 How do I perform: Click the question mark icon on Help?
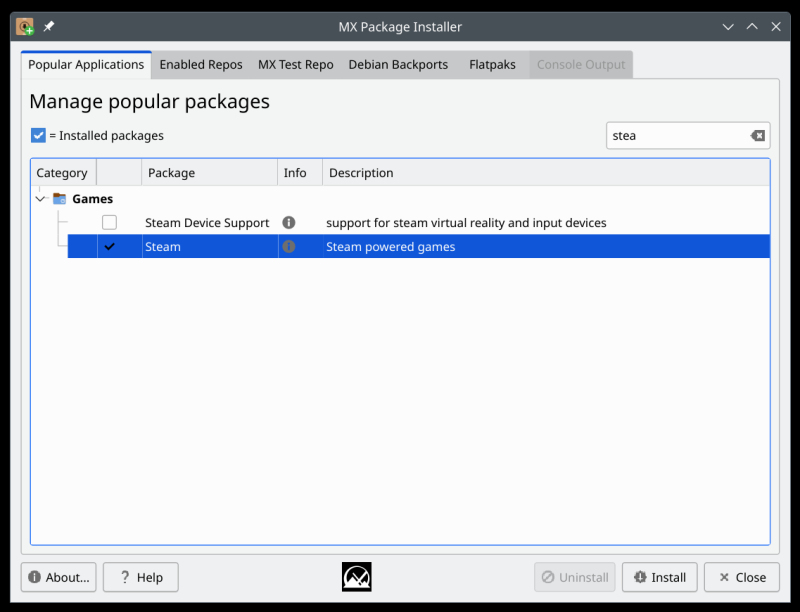124,577
